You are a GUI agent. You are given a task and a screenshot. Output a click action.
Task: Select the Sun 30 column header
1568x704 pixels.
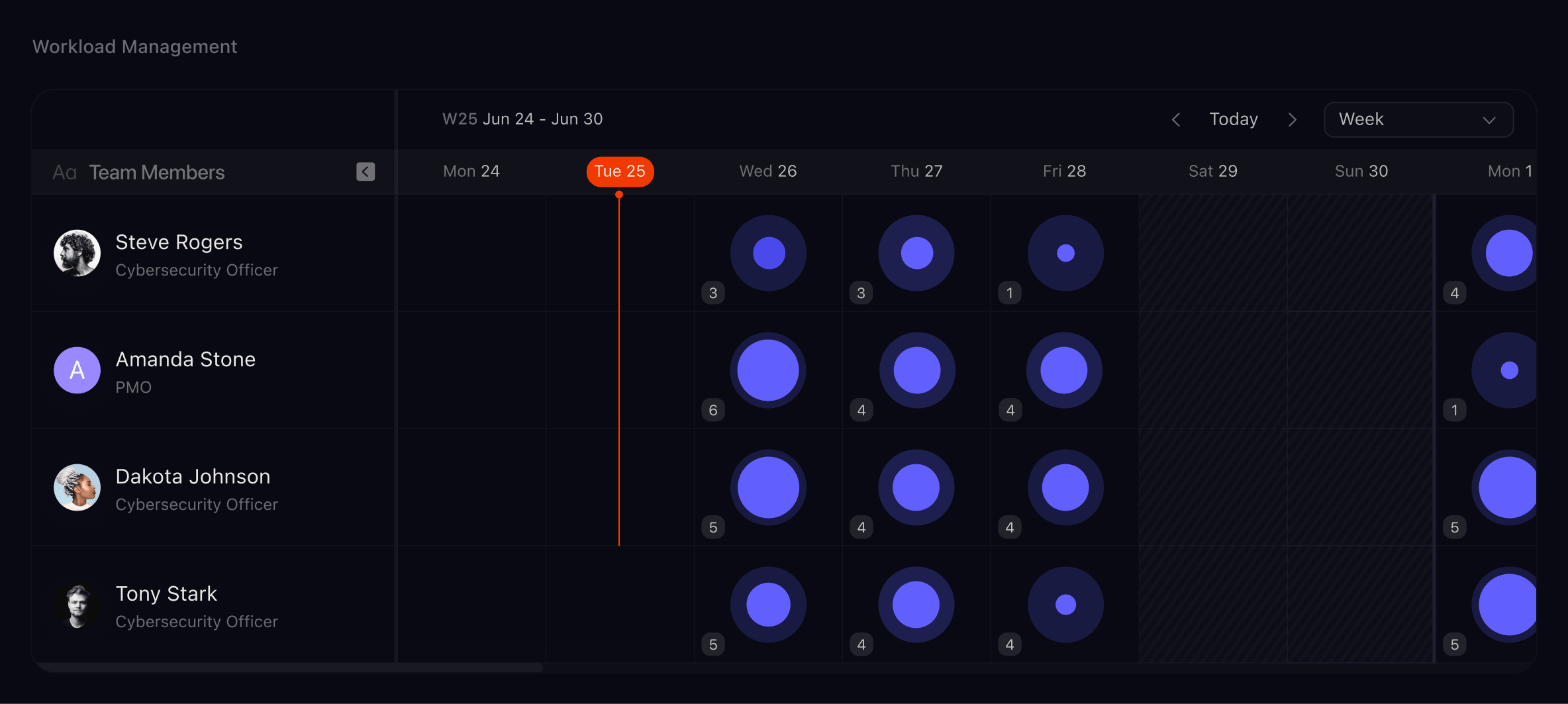pyautogui.click(x=1361, y=172)
